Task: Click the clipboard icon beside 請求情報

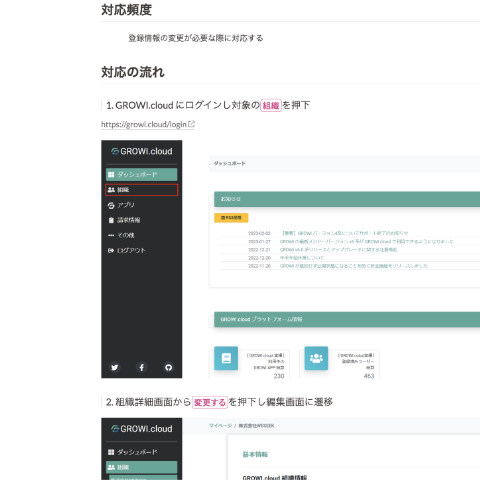Action: point(111,220)
